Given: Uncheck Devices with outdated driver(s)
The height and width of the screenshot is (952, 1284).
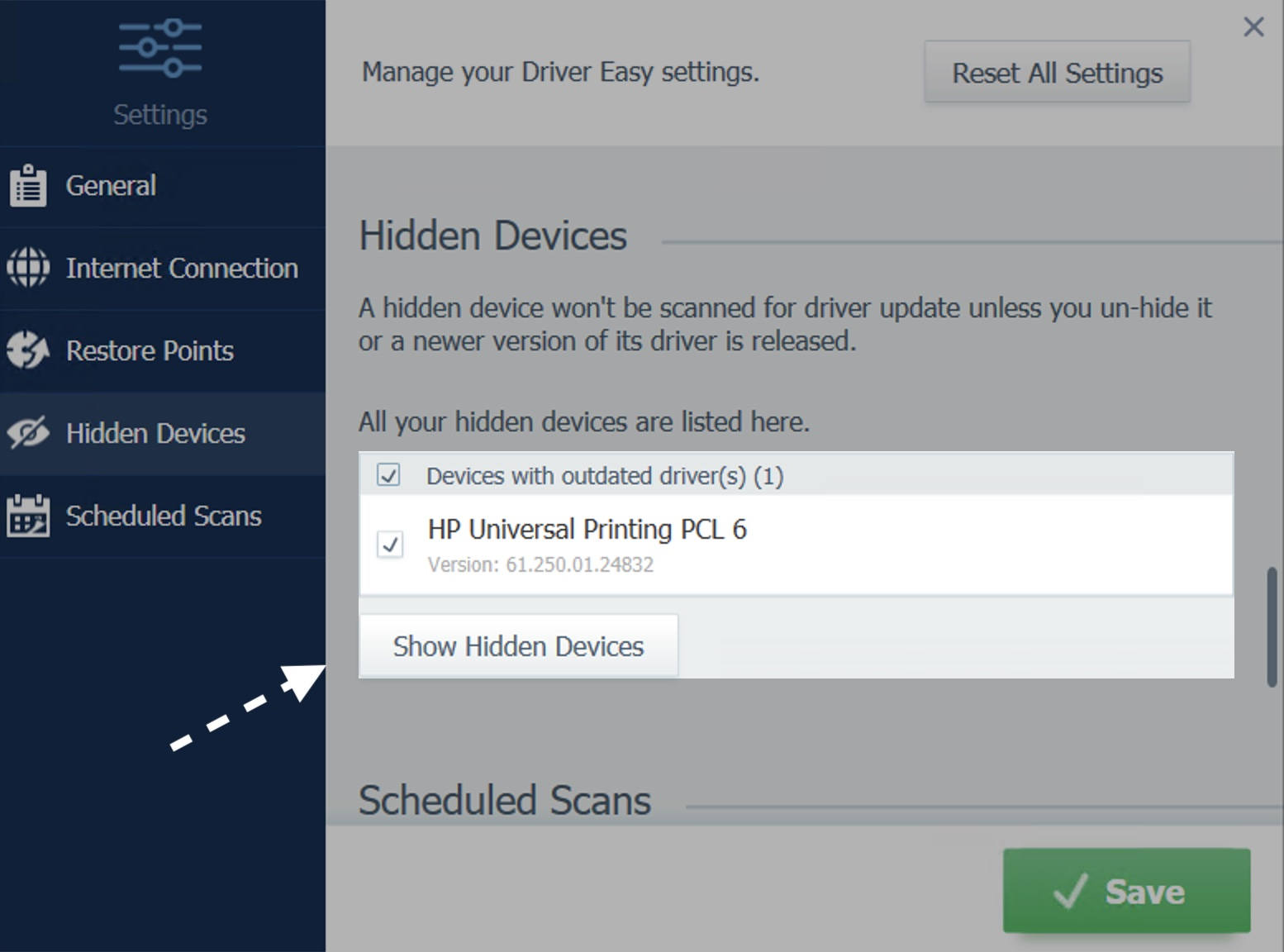Looking at the screenshot, I should (388, 475).
